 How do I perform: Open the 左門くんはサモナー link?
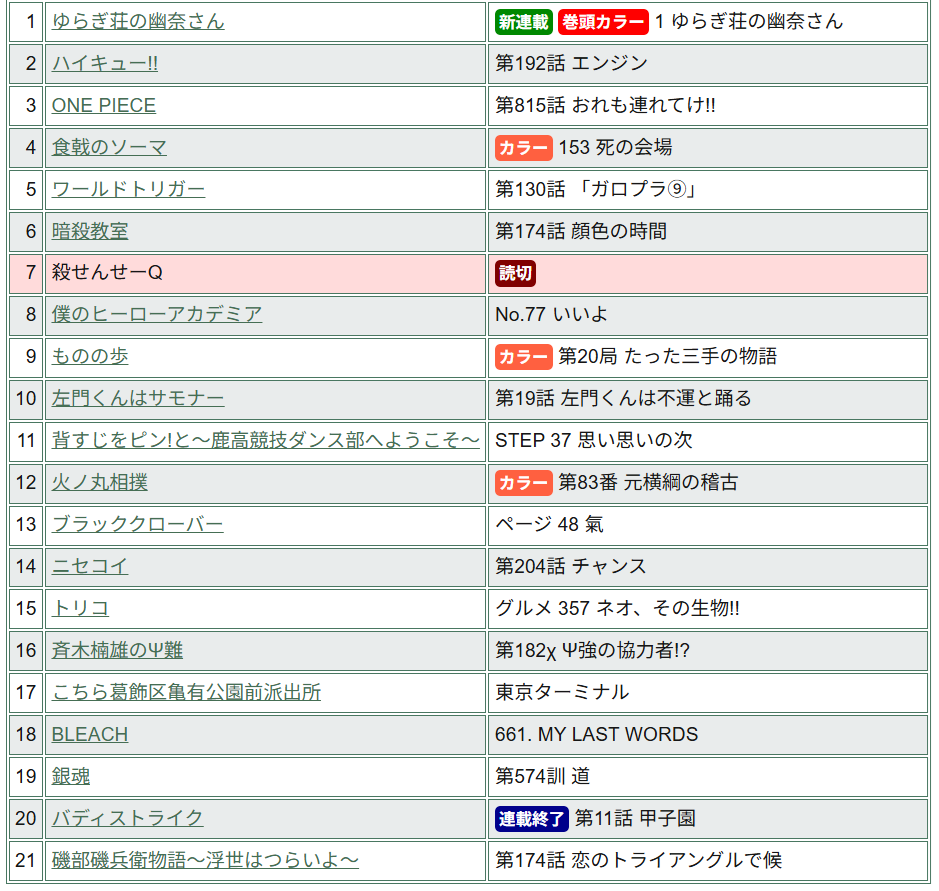coord(138,398)
